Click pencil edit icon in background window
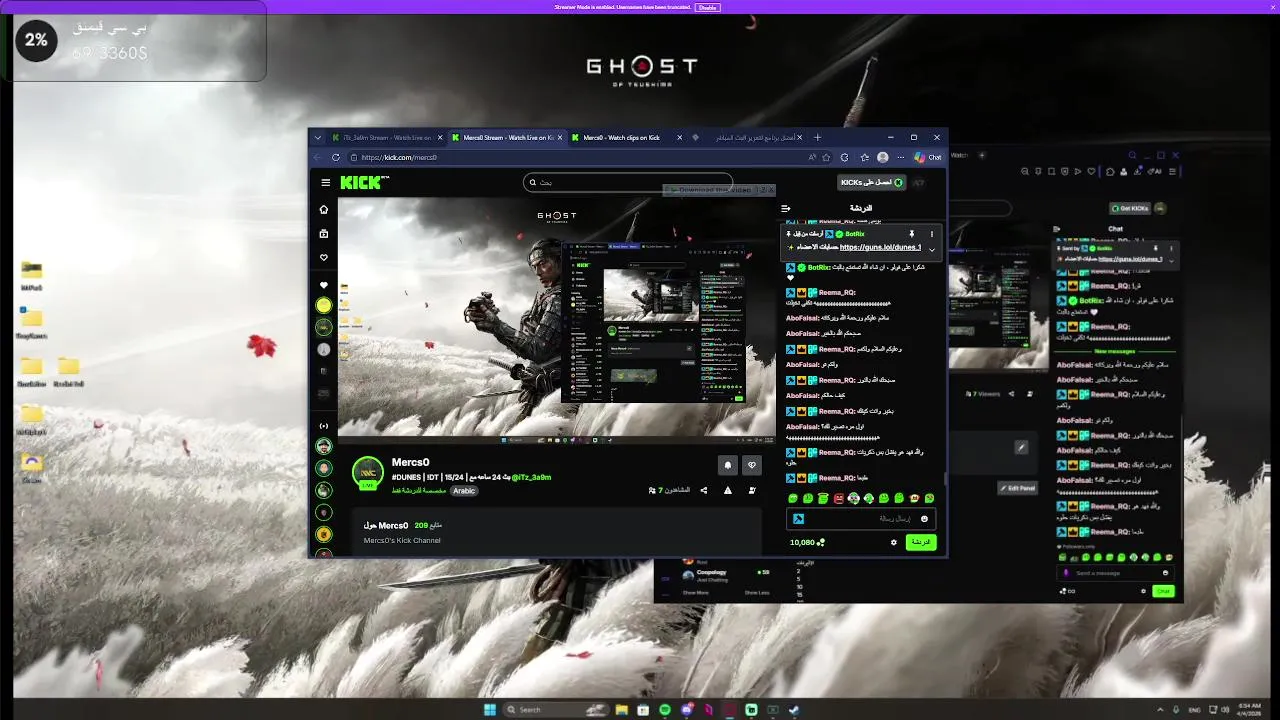Screen dimensions: 1280x720 point(1021,447)
